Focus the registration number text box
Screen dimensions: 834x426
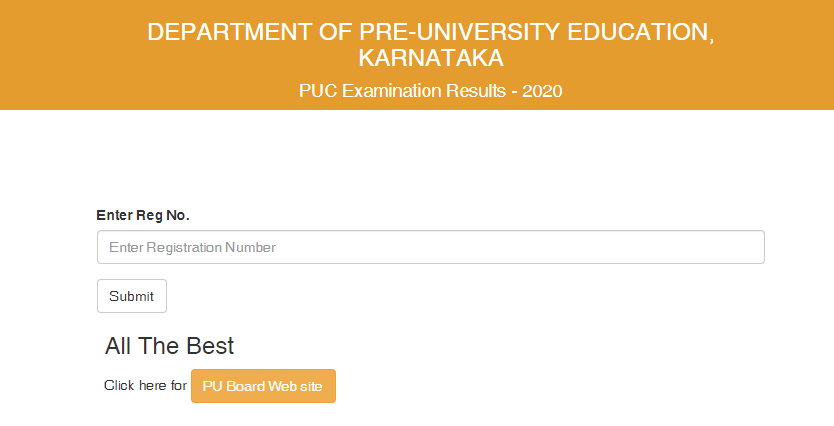[430, 247]
